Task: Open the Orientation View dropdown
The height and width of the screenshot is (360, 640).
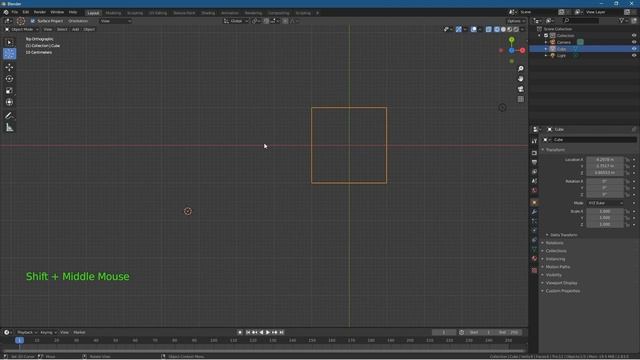Action: (x=116, y=21)
